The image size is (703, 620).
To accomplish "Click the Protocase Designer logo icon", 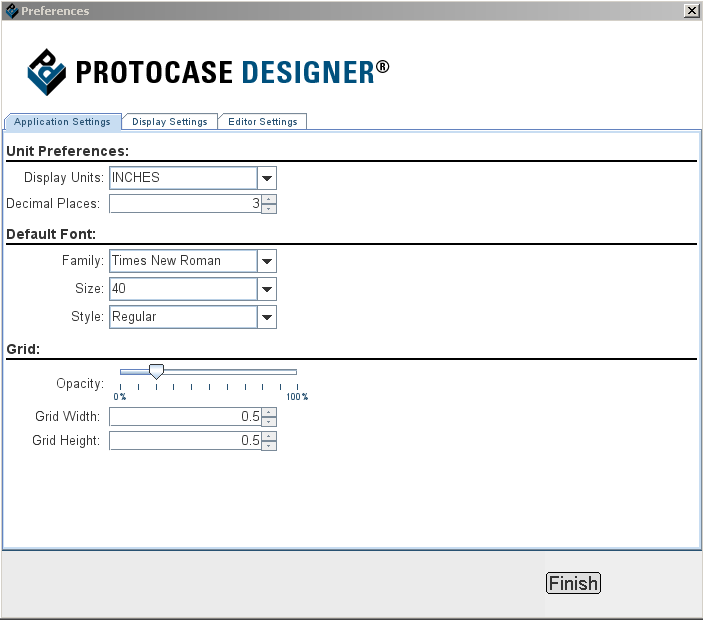I will point(47,72).
